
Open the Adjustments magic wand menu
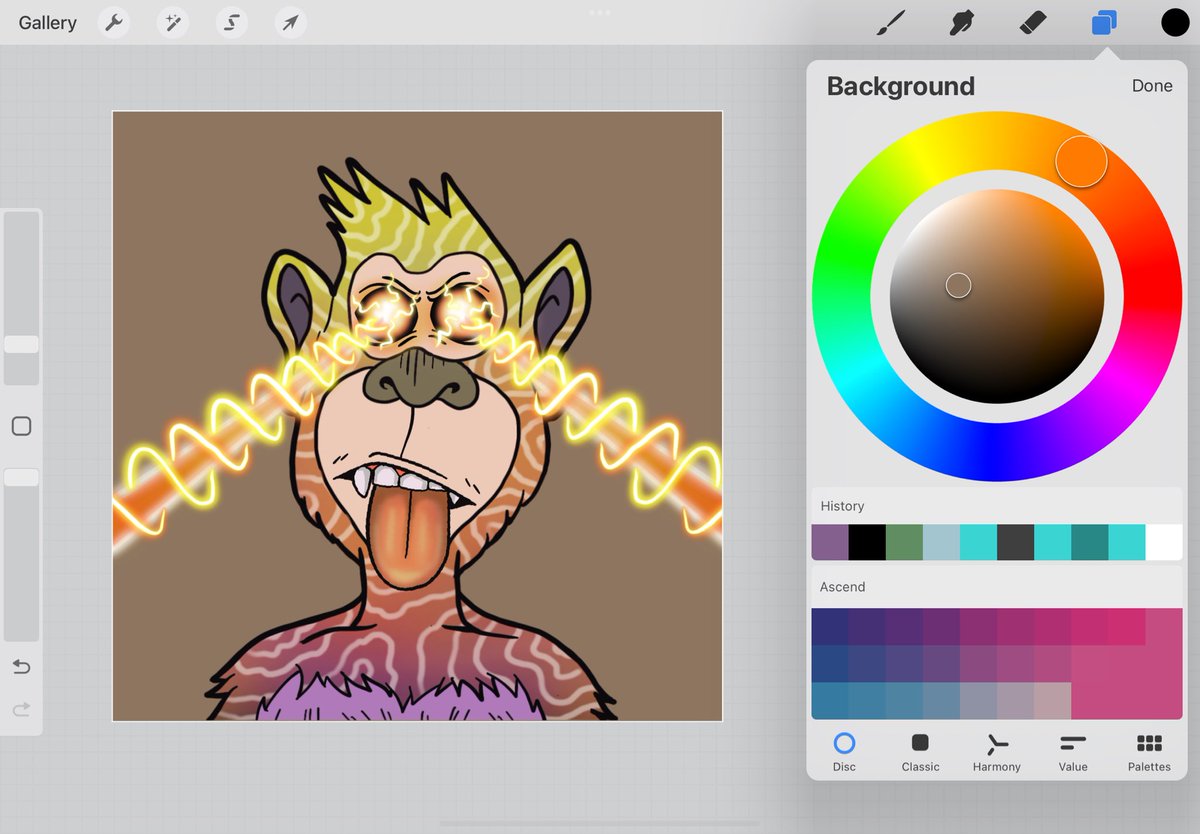click(x=173, y=22)
